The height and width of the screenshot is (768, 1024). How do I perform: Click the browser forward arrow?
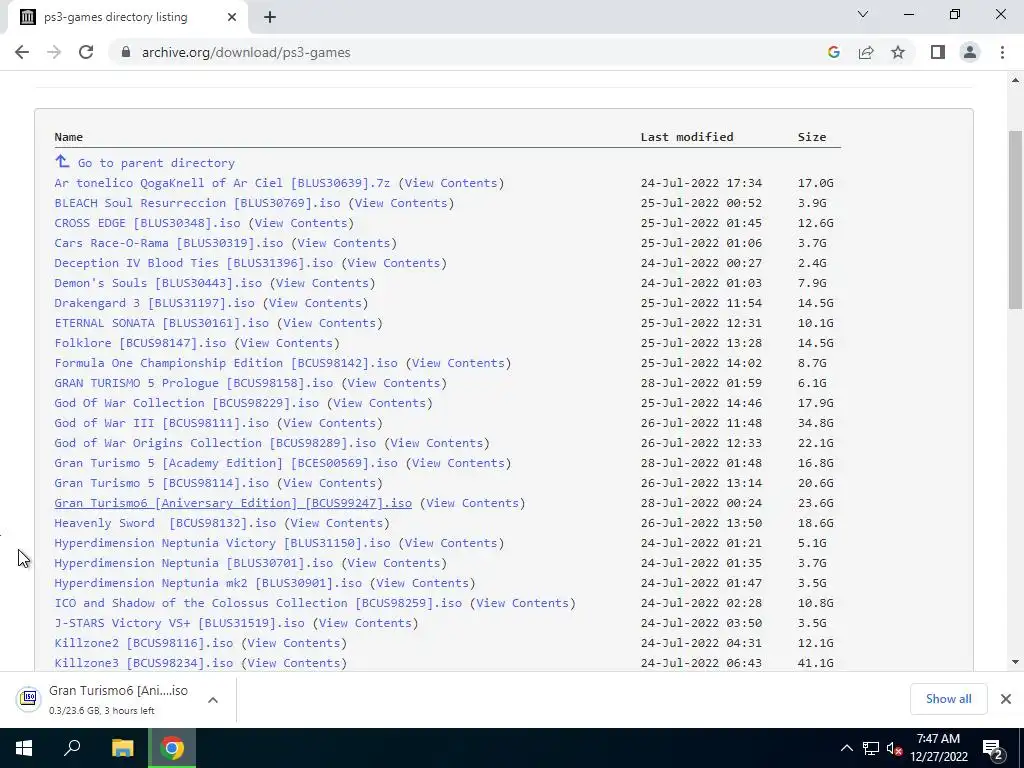coord(54,52)
